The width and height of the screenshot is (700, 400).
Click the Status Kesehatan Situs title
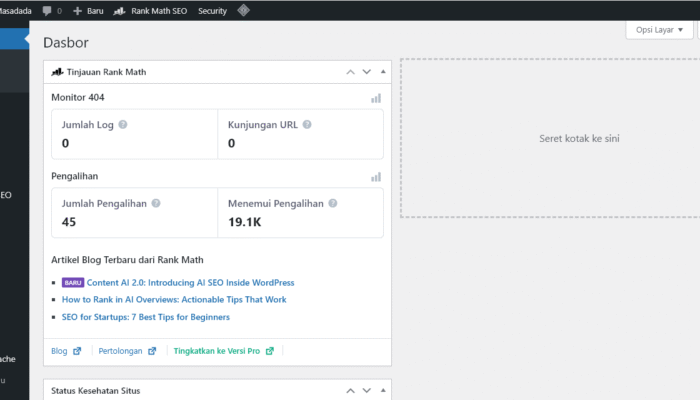click(x=96, y=391)
